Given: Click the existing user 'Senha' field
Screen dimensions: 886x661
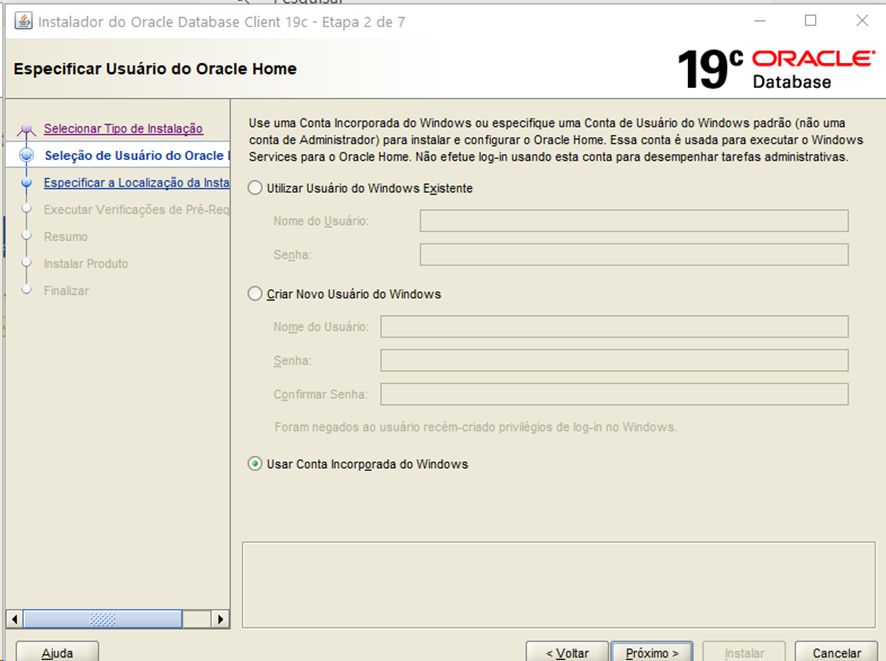Looking at the screenshot, I should 634,255.
